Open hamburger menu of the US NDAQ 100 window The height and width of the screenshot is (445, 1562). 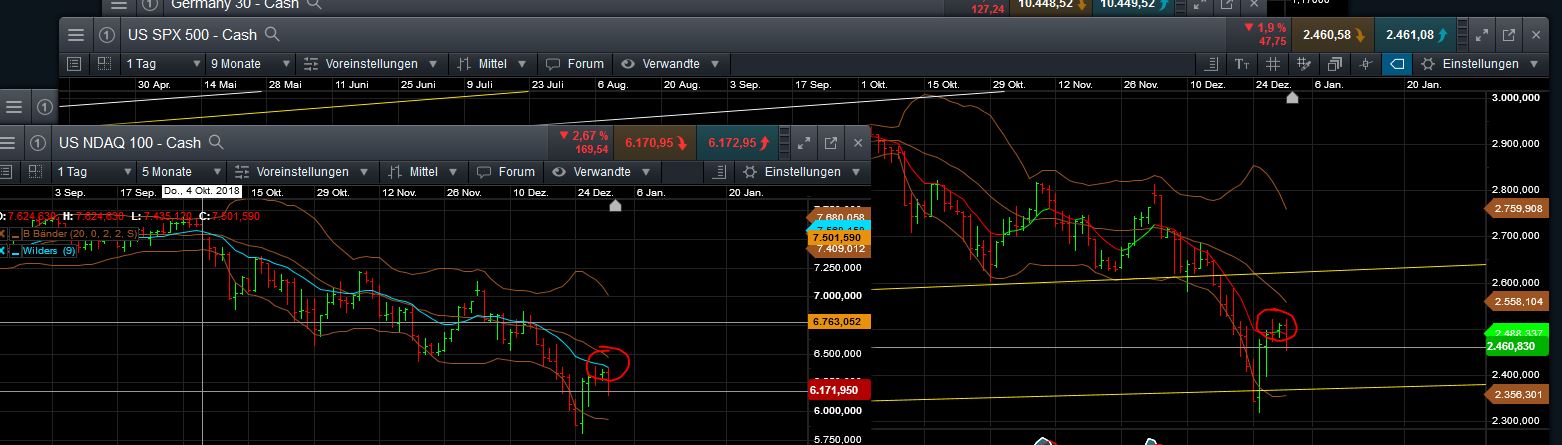click(7, 142)
